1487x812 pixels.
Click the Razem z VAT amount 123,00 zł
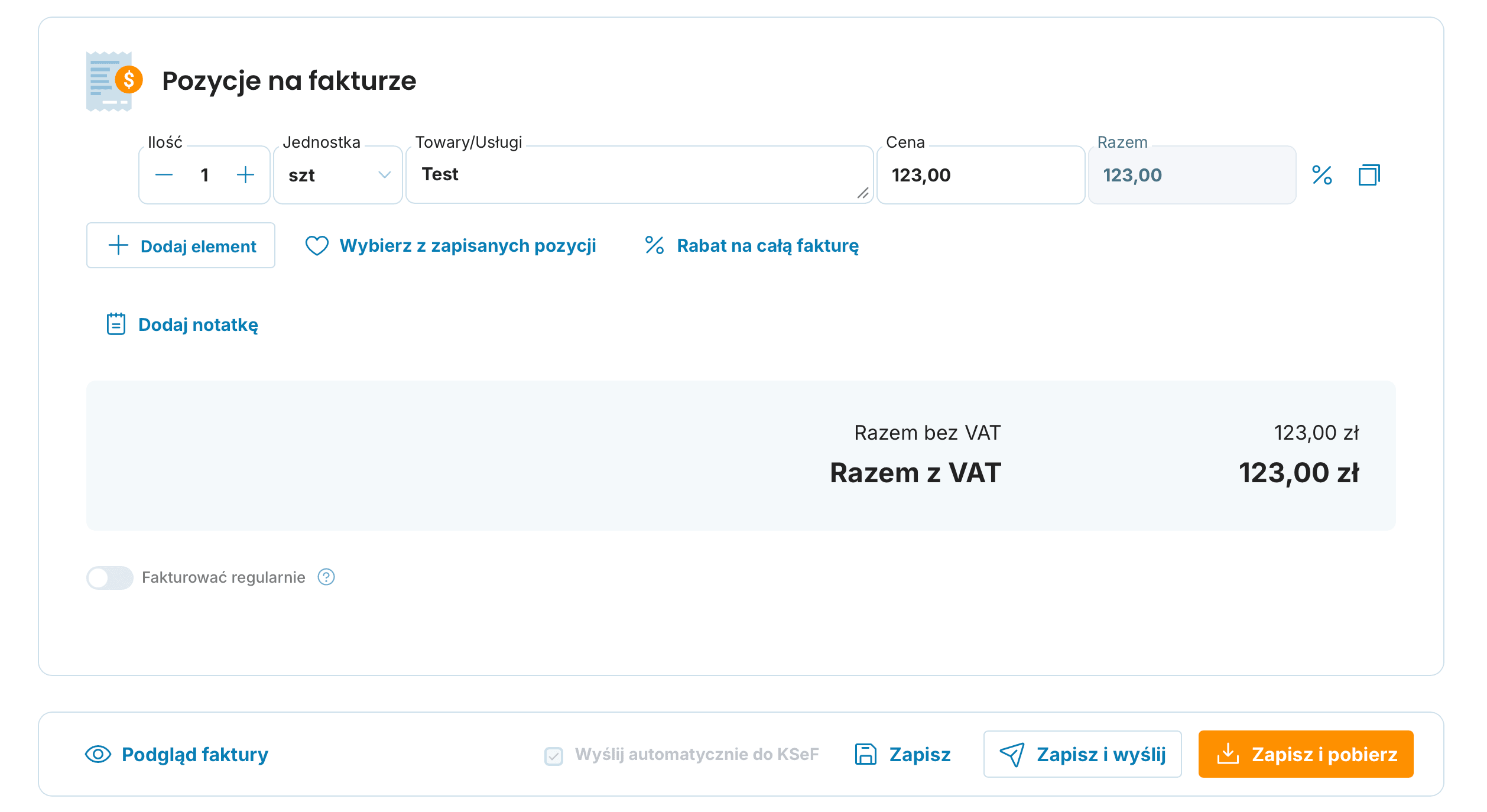pyautogui.click(x=1299, y=473)
